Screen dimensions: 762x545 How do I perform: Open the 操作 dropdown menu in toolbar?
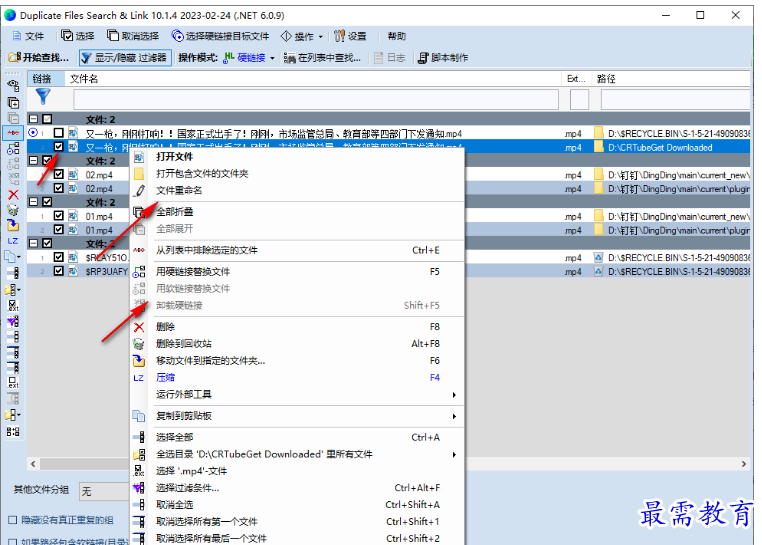pyautogui.click(x=302, y=36)
